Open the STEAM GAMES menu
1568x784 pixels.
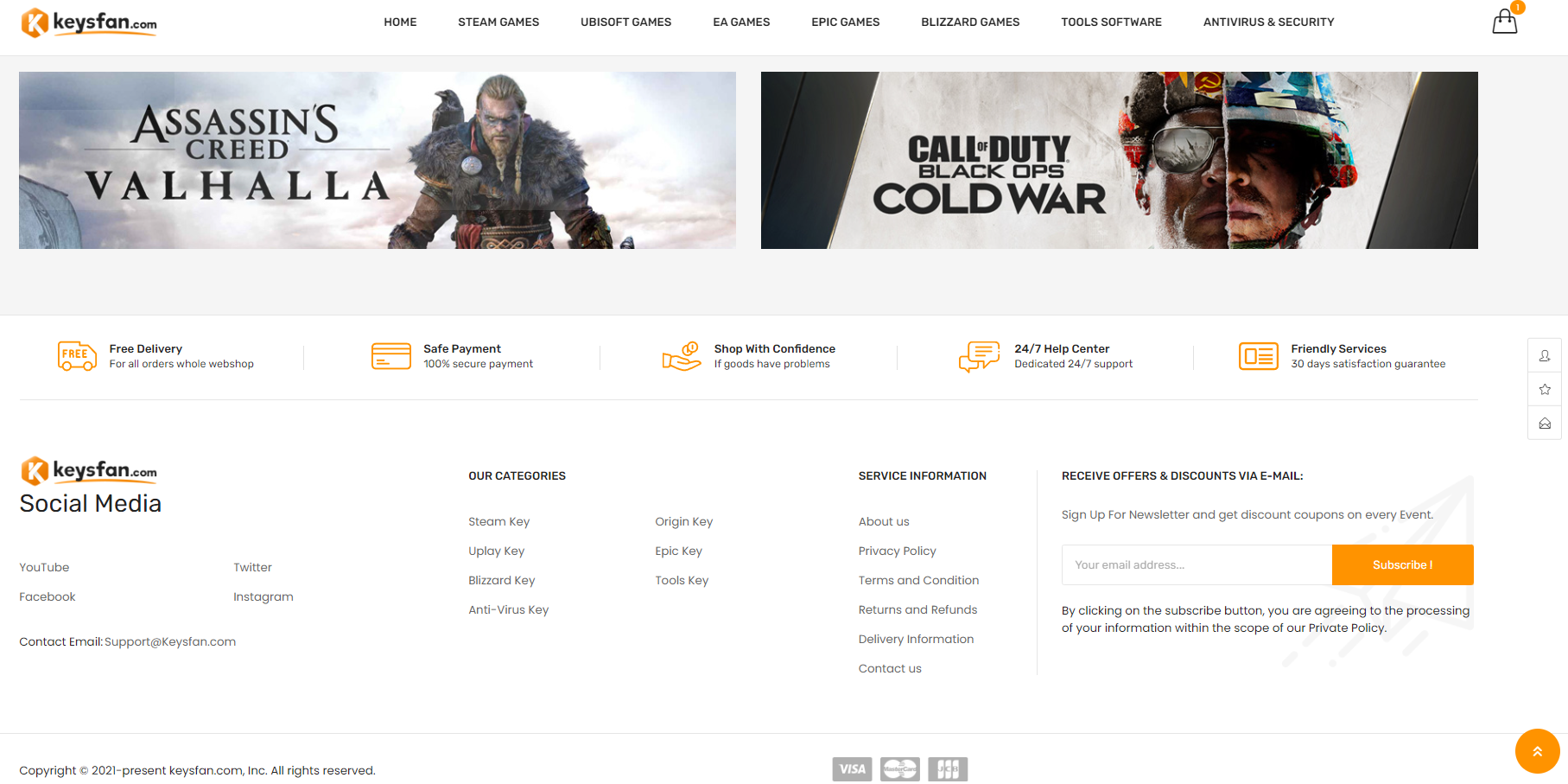498,22
